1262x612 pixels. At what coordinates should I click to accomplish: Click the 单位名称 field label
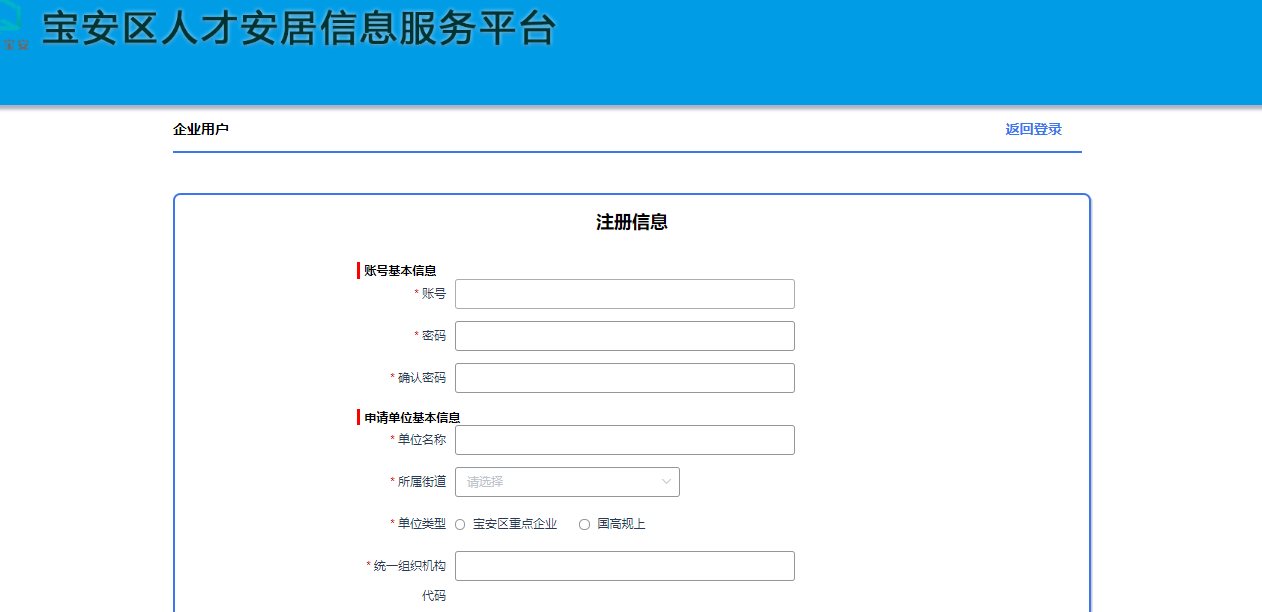point(421,440)
